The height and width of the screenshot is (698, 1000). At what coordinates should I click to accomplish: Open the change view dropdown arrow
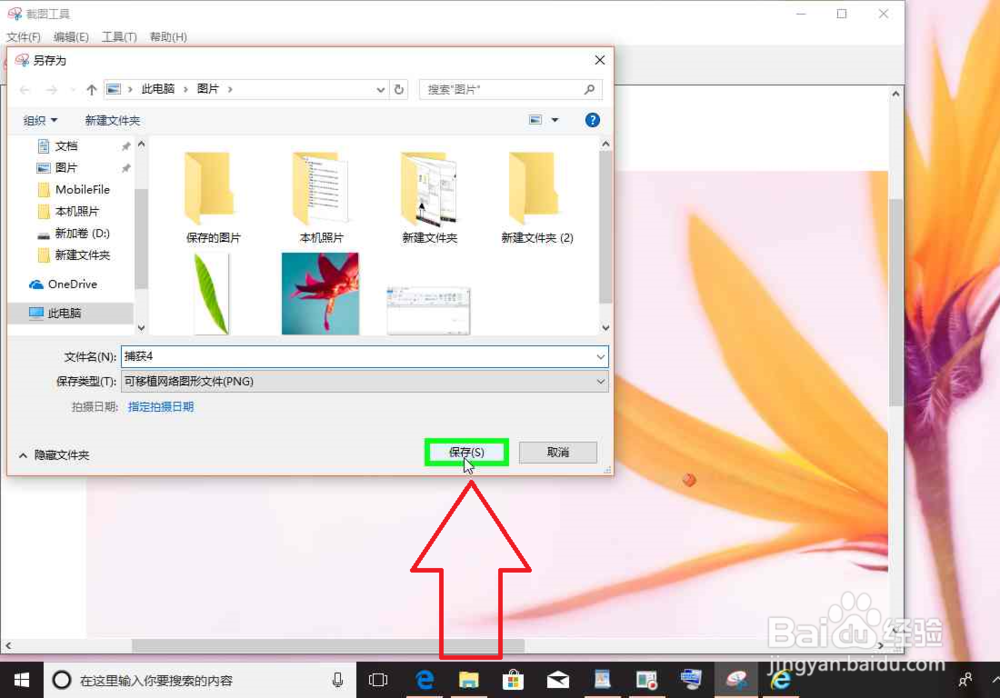pos(553,119)
